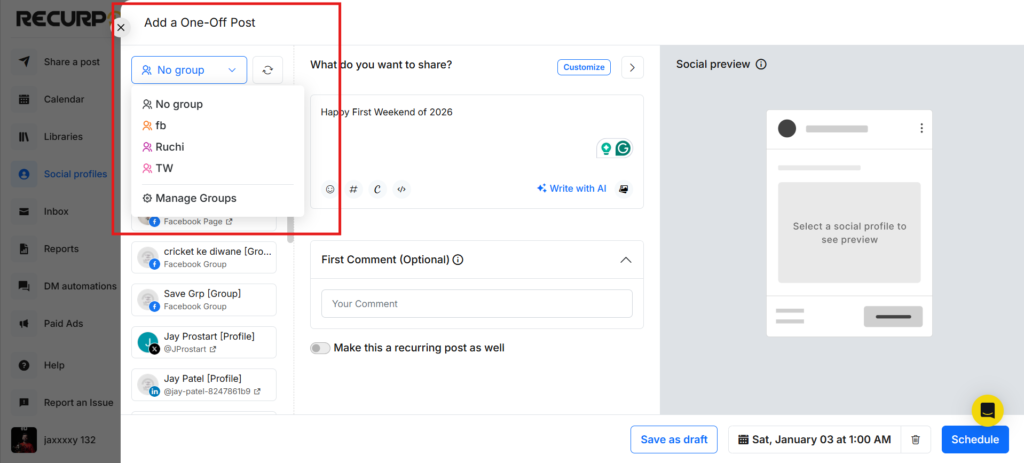Select Jay Patel [Profile] card
This screenshot has height=463, width=1024.
tap(204, 385)
